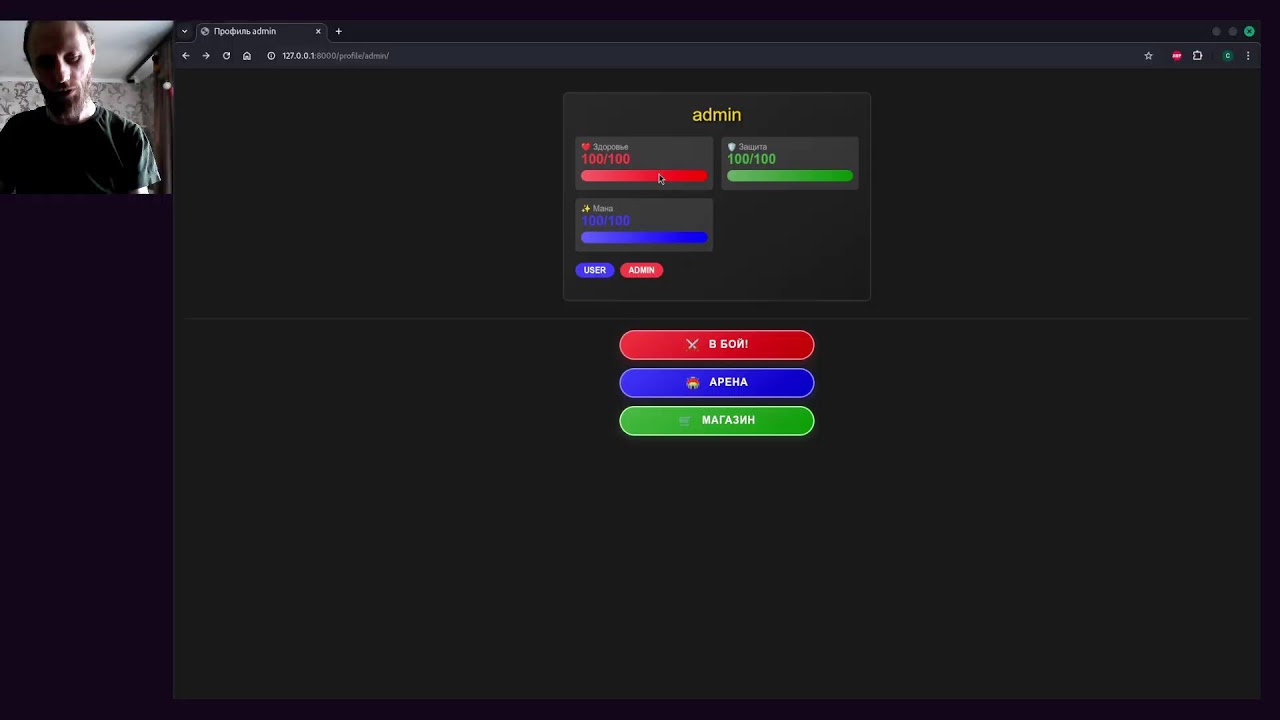
Task: Open the МАГАЗИН shop button
Action: click(717, 420)
